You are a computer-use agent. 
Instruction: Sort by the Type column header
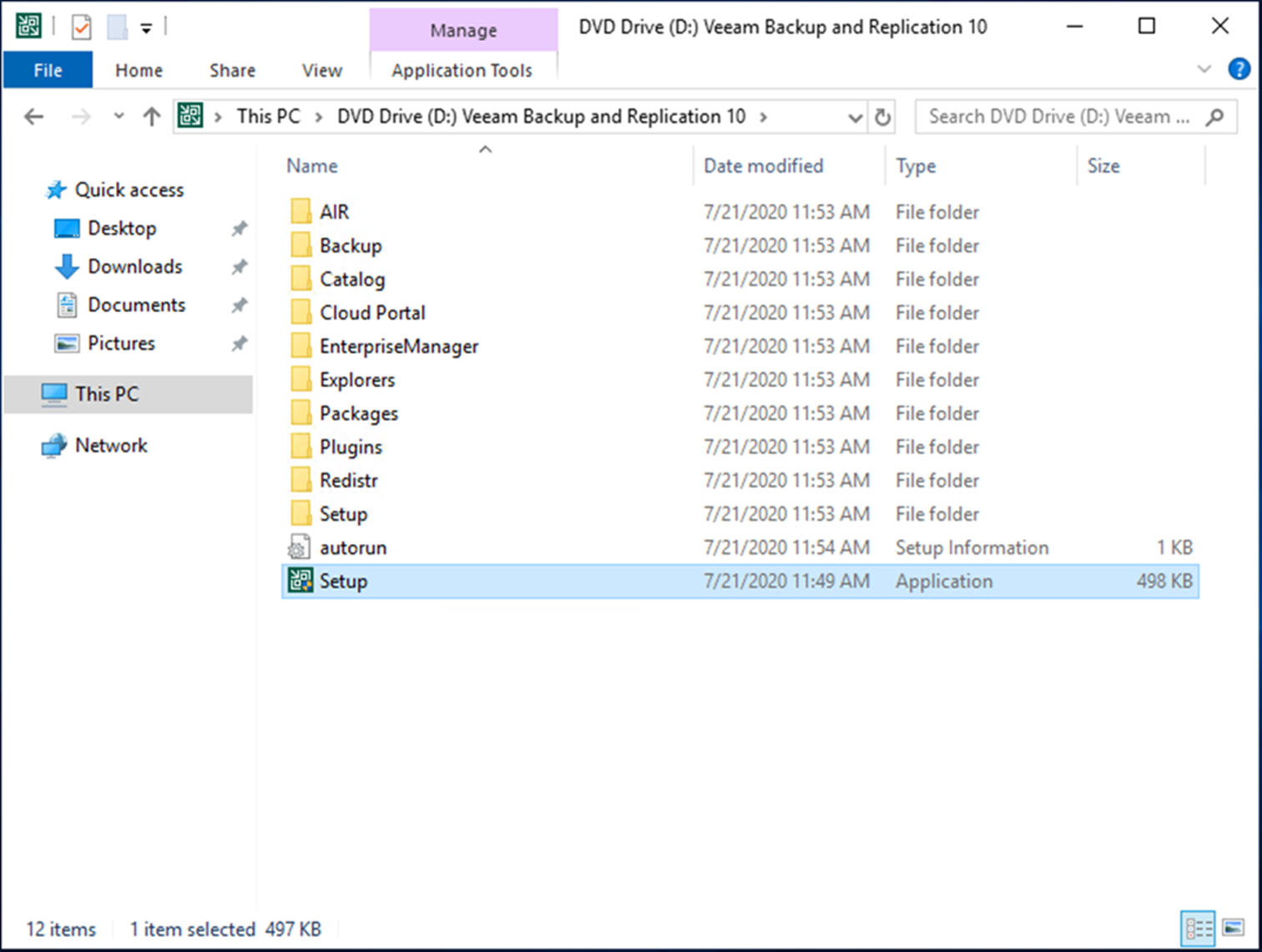916,166
